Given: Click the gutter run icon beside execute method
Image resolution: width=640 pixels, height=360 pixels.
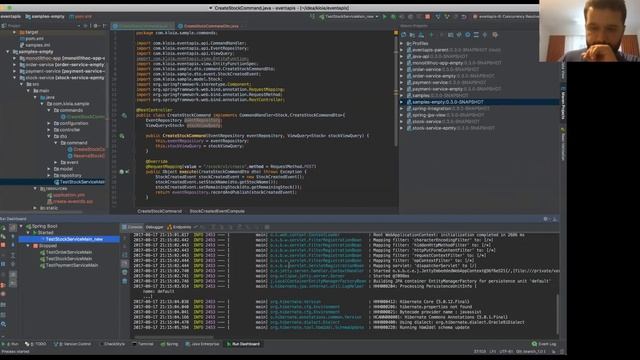Looking at the screenshot, I should pos(122,172).
